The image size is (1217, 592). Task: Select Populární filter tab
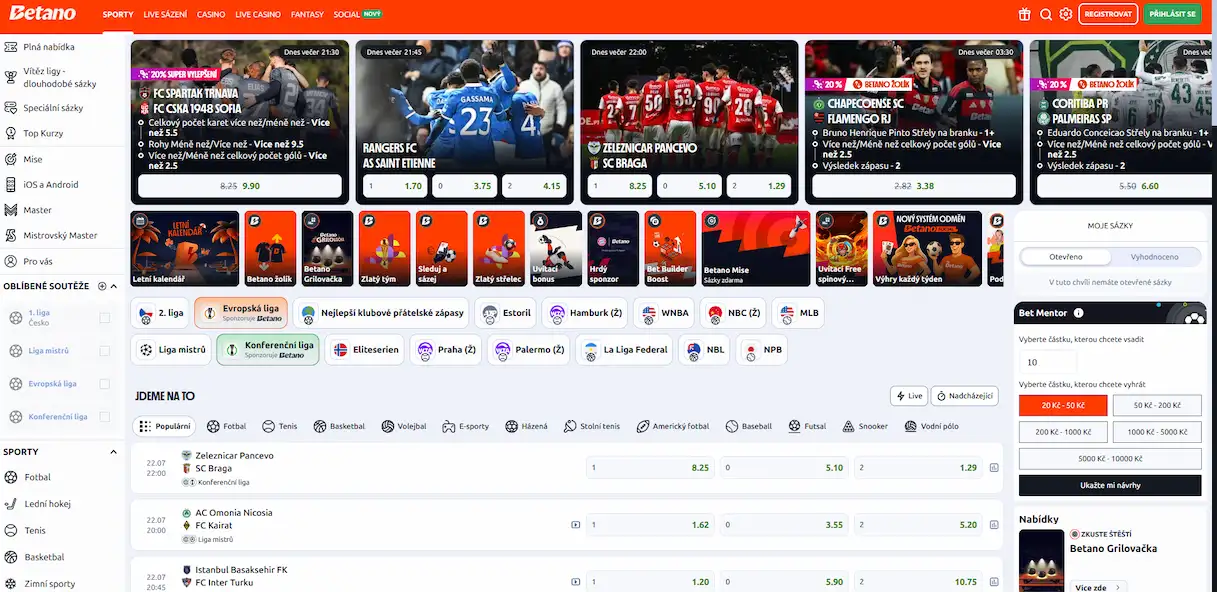164,426
